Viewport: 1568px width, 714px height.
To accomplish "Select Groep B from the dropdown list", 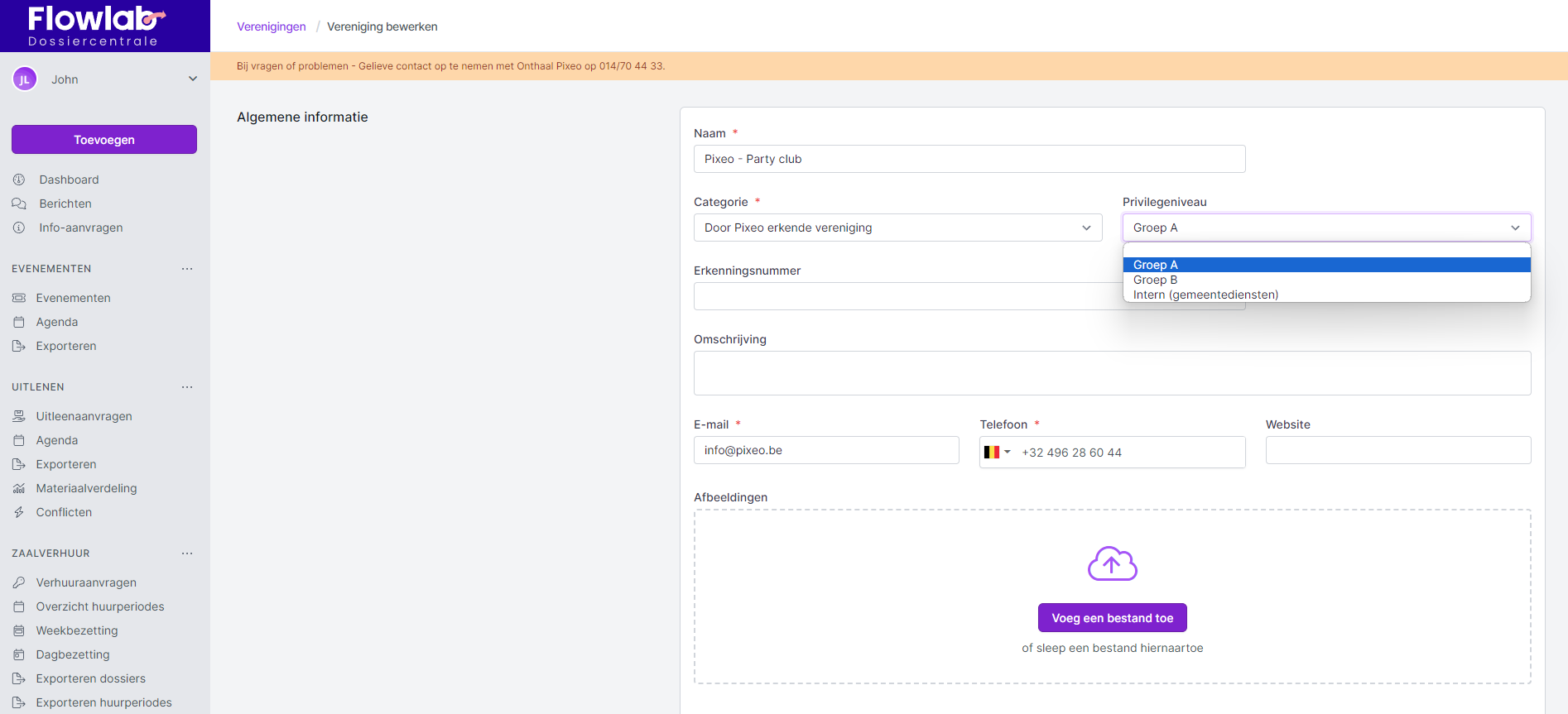I will (x=1155, y=280).
